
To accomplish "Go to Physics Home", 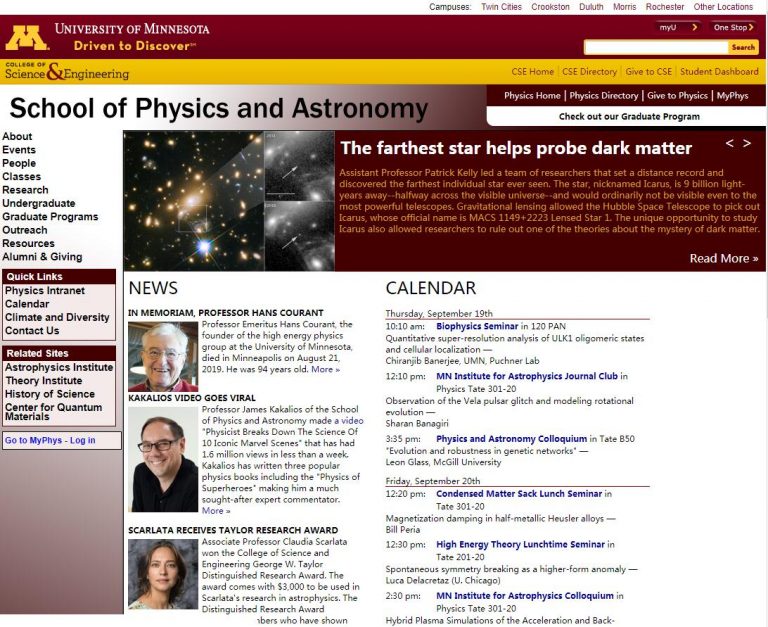I will pyautogui.click(x=532, y=96).
